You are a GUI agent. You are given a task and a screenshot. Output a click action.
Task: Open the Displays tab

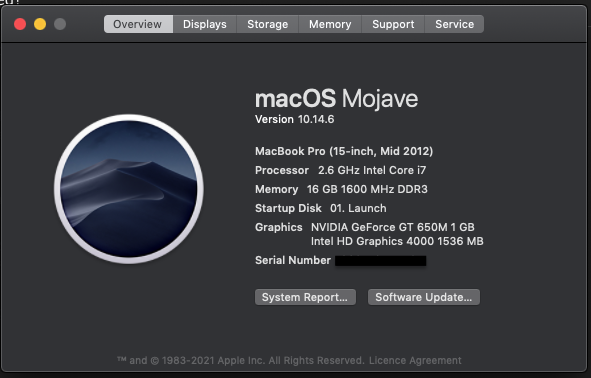205,24
